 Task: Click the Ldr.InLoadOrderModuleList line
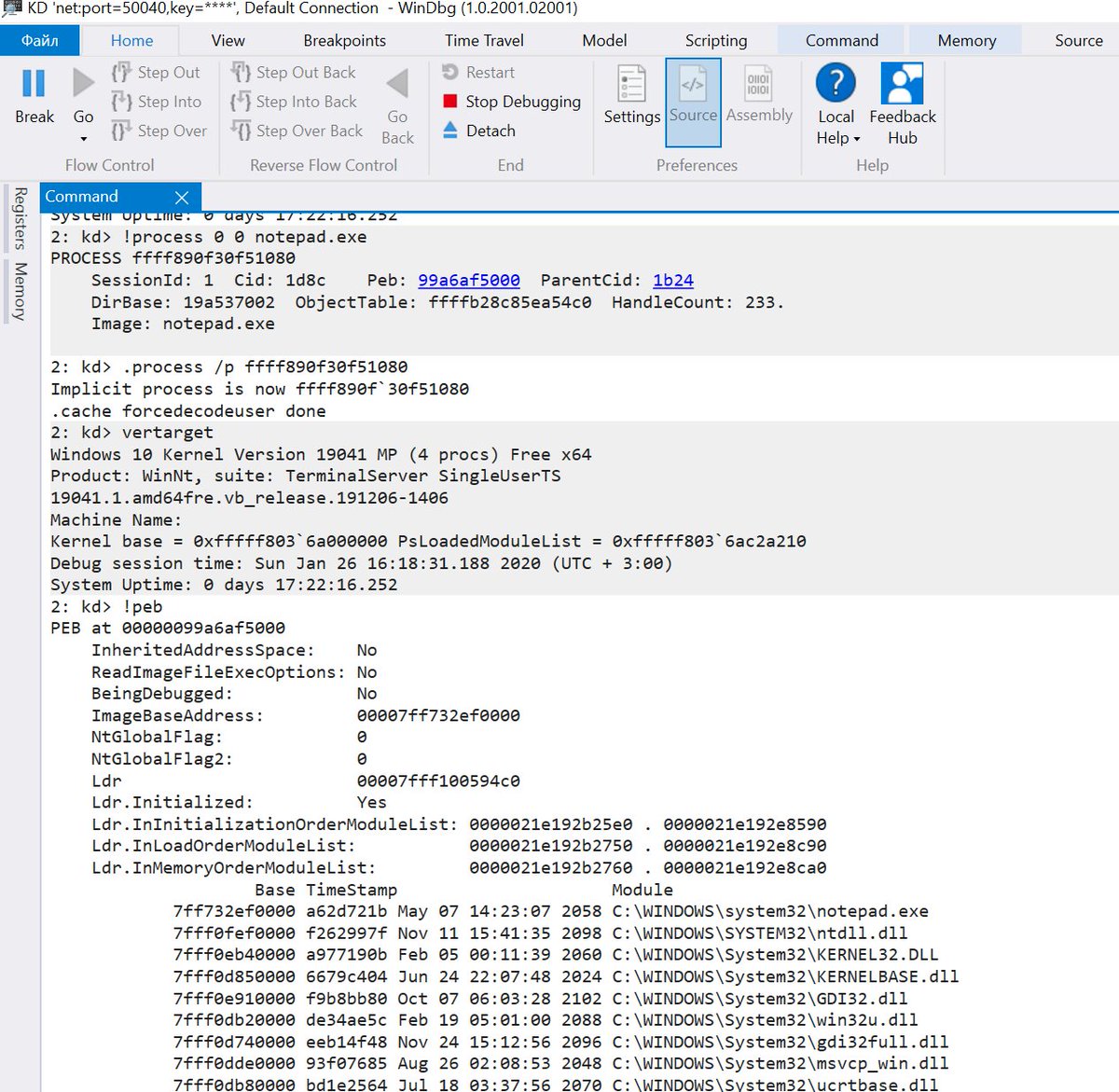pos(459,846)
